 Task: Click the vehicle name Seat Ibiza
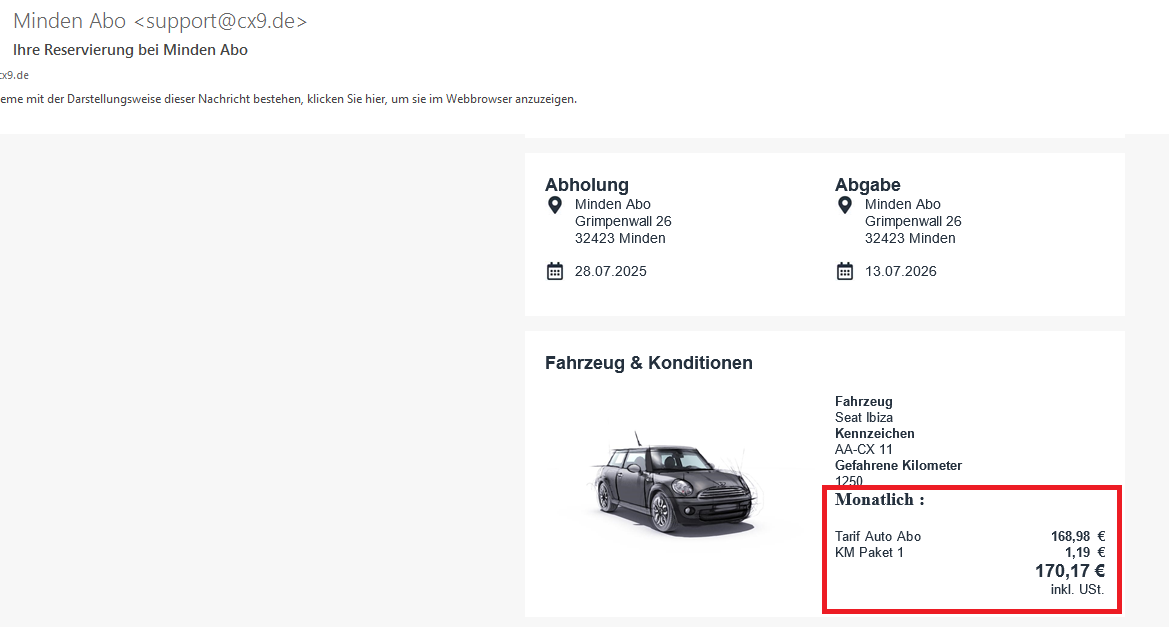[864, 417]
